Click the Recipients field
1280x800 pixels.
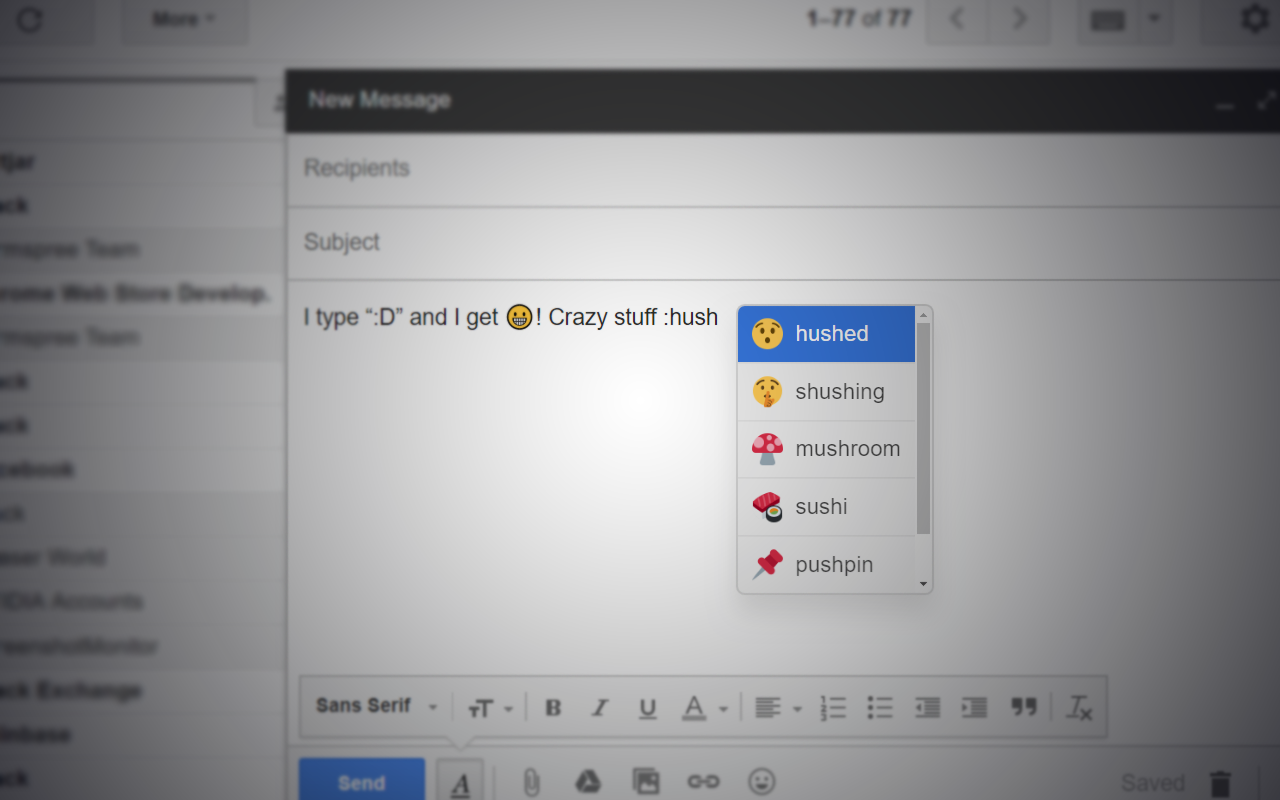tap(782, 168)
